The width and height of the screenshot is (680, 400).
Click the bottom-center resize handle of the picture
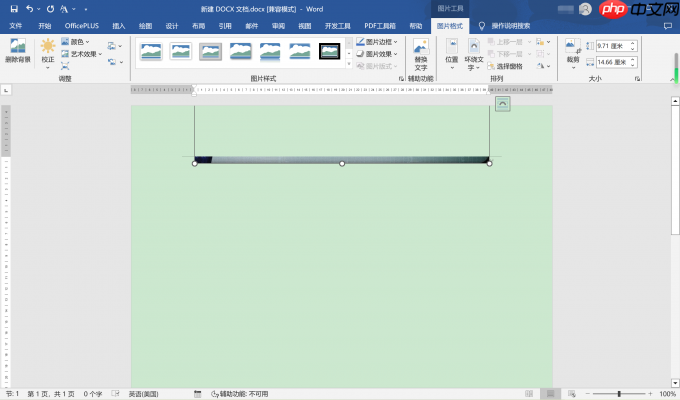(x=342, y=164)
